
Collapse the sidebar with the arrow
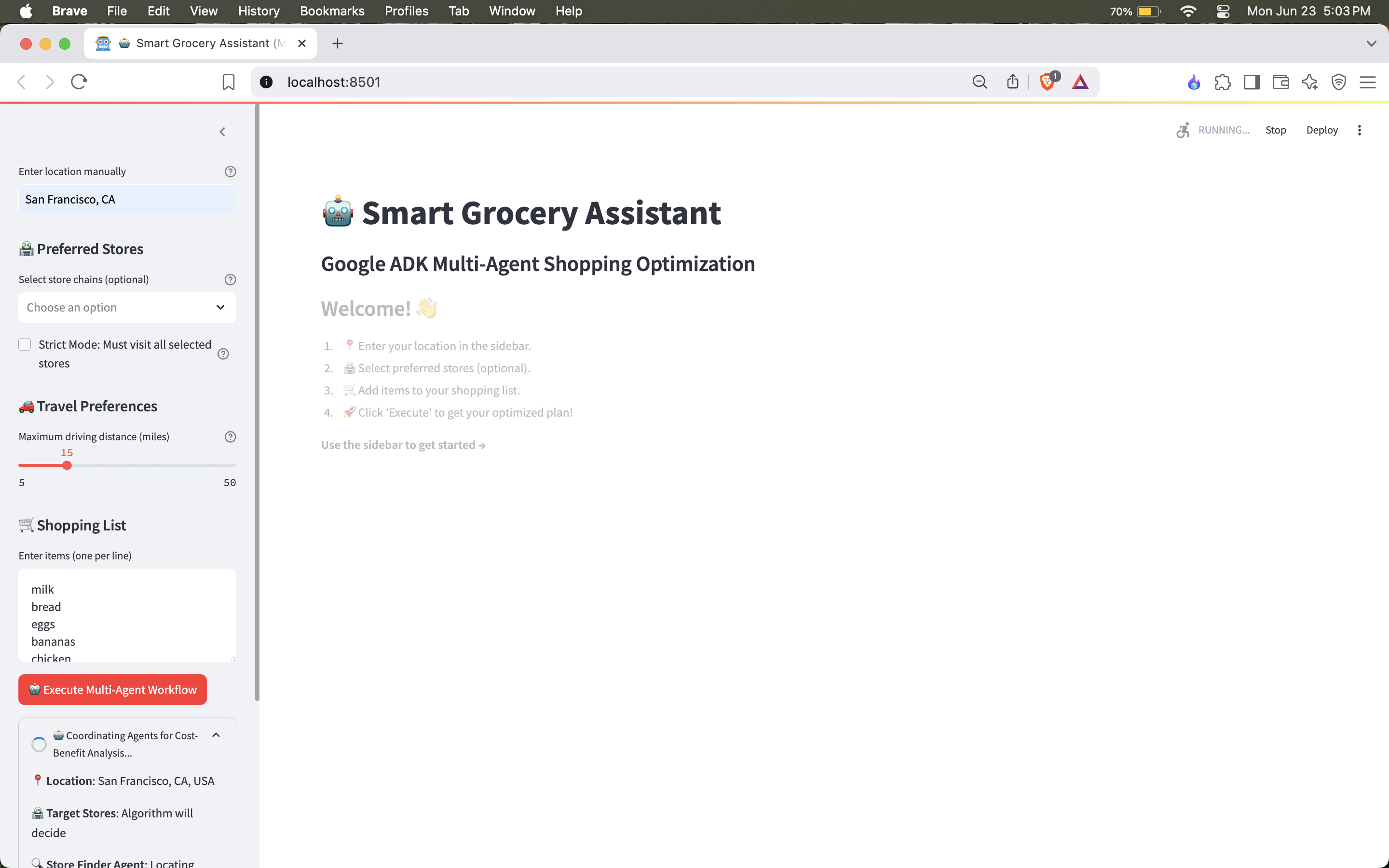point(222,132)
